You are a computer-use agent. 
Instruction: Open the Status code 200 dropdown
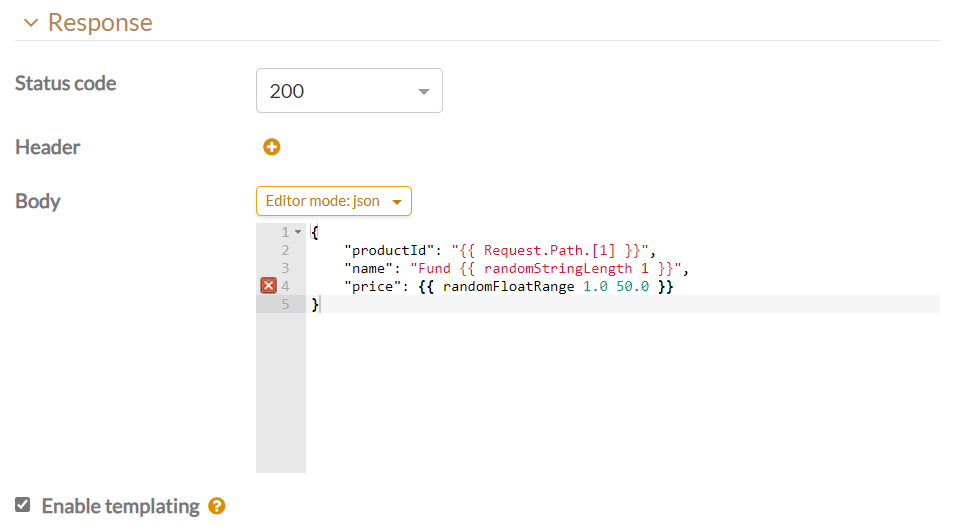(x=349, y=91)
